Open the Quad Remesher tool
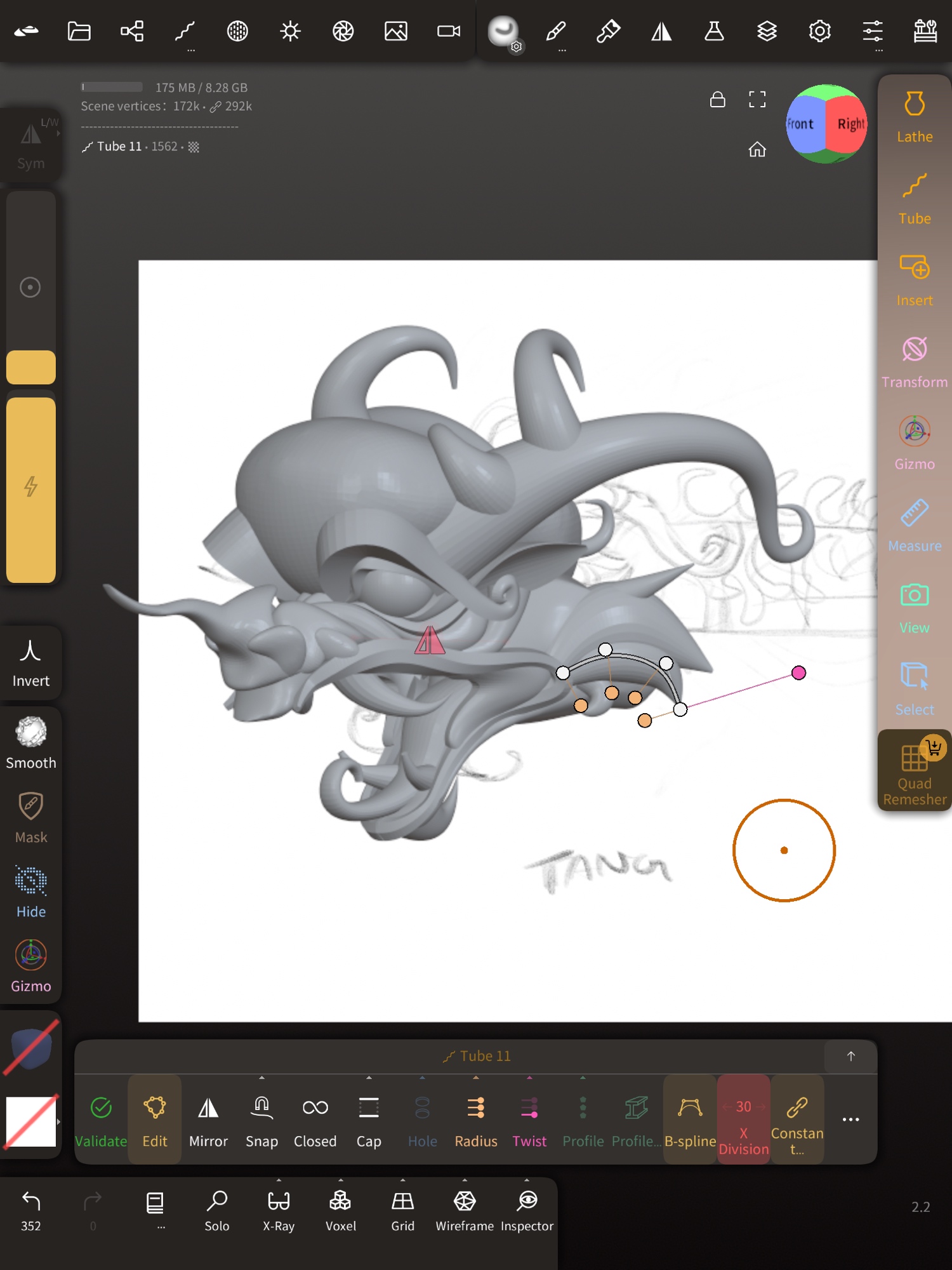Screen dimensions: 952x1270 tap(914, 772)
